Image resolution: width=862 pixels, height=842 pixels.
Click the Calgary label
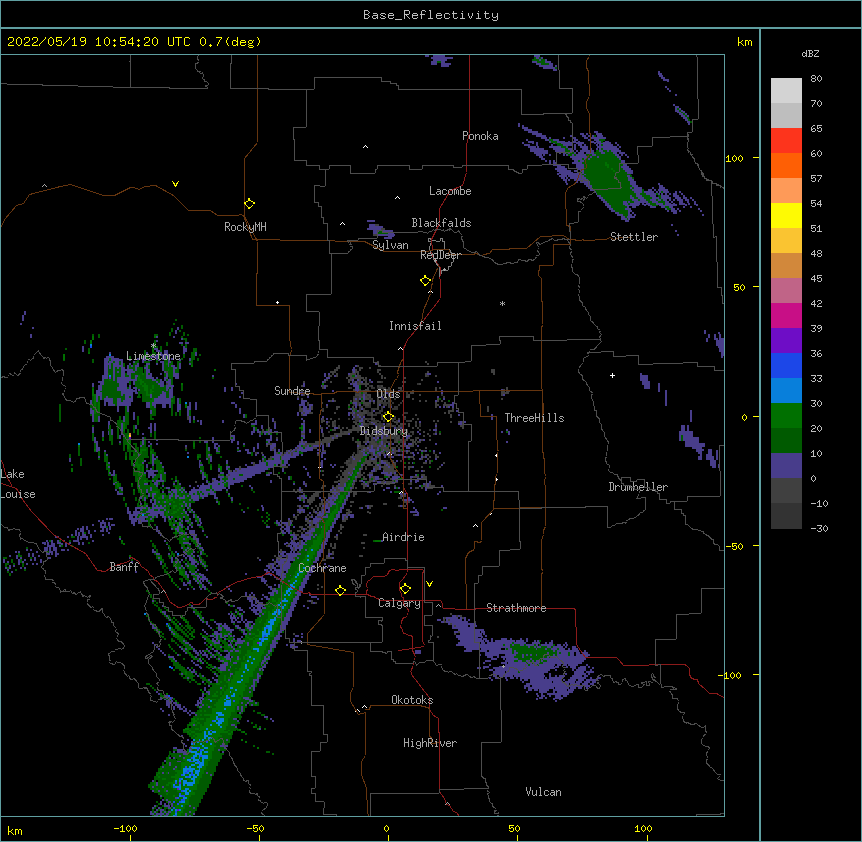click(x=400, y=603)
